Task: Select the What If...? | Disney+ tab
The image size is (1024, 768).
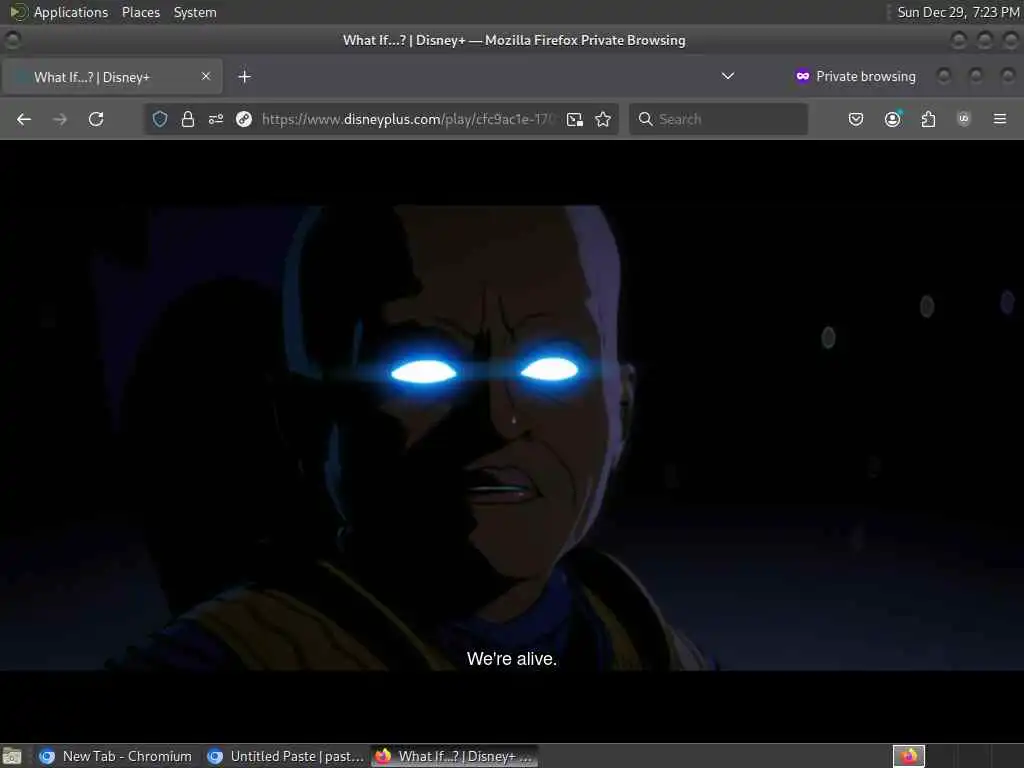Action: 112,77
